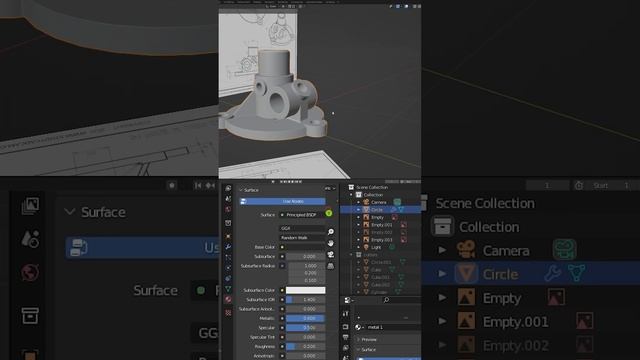Screen dimensions: 640x360
Task: Click the Roughness value slider
Action: tap(306, 347)
